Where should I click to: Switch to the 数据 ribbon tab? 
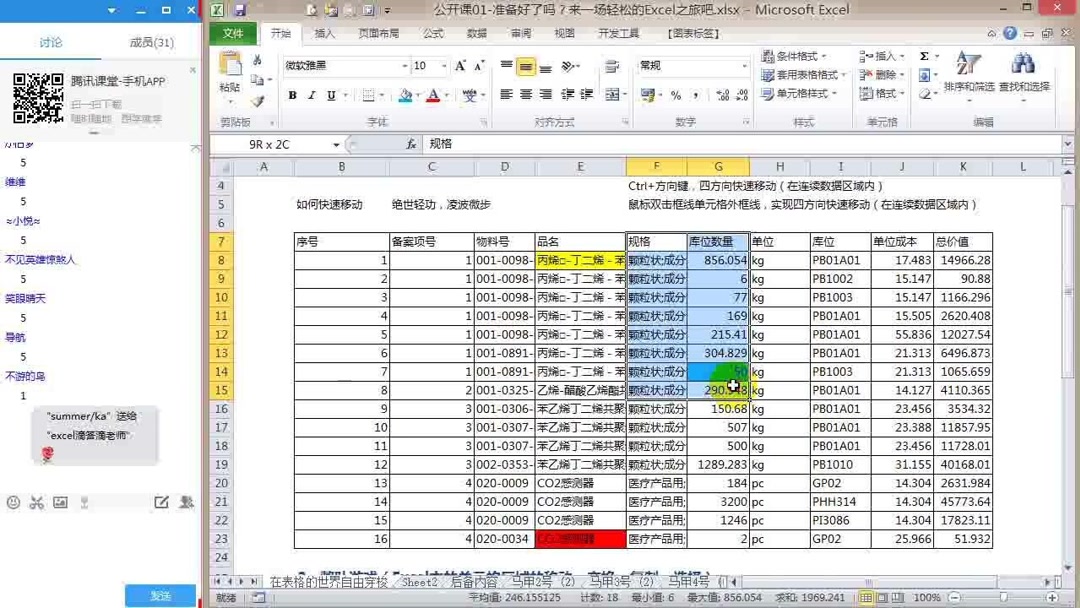pyautogui.click(x=477, y=33)
